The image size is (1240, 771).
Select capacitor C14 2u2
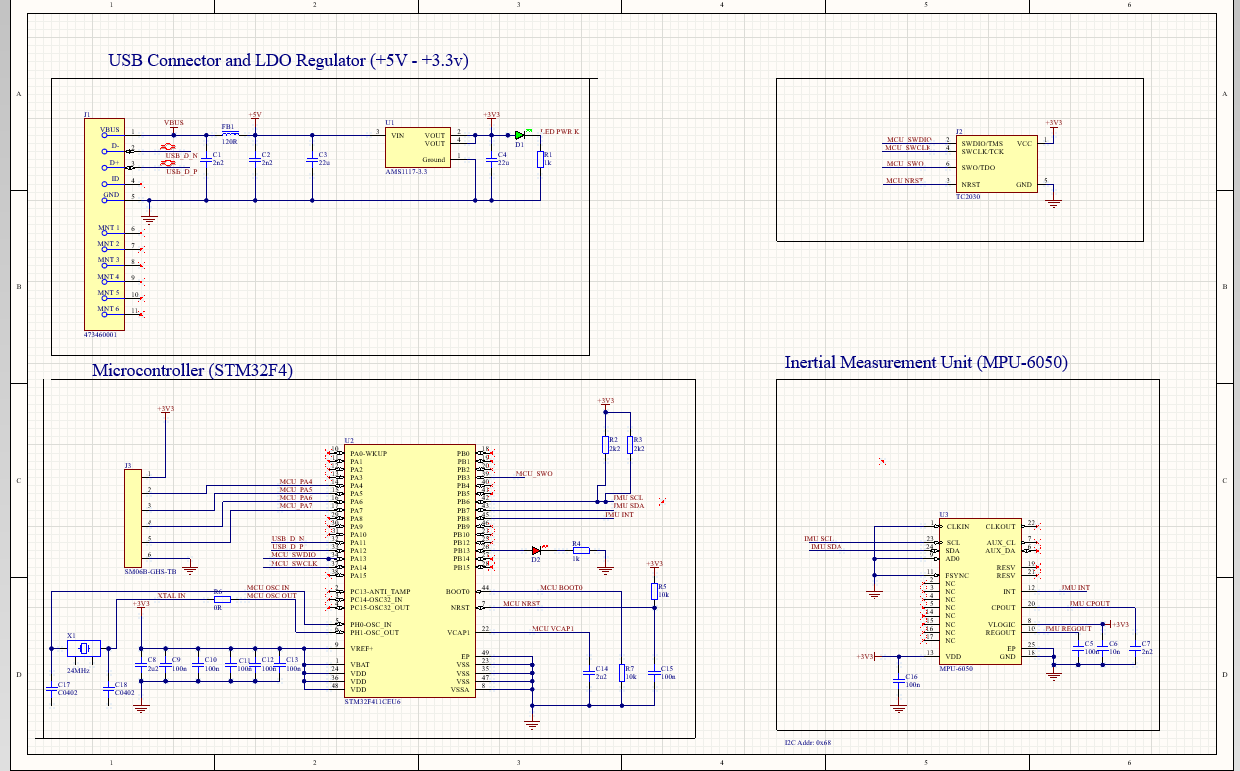pyautogui.click(x=588, y=673)
